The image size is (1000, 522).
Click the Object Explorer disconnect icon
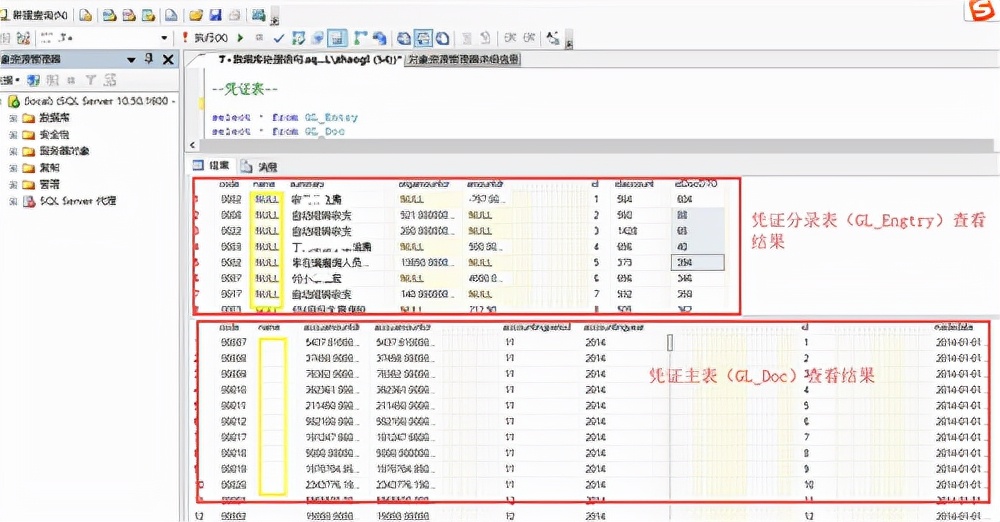[52, 80]
